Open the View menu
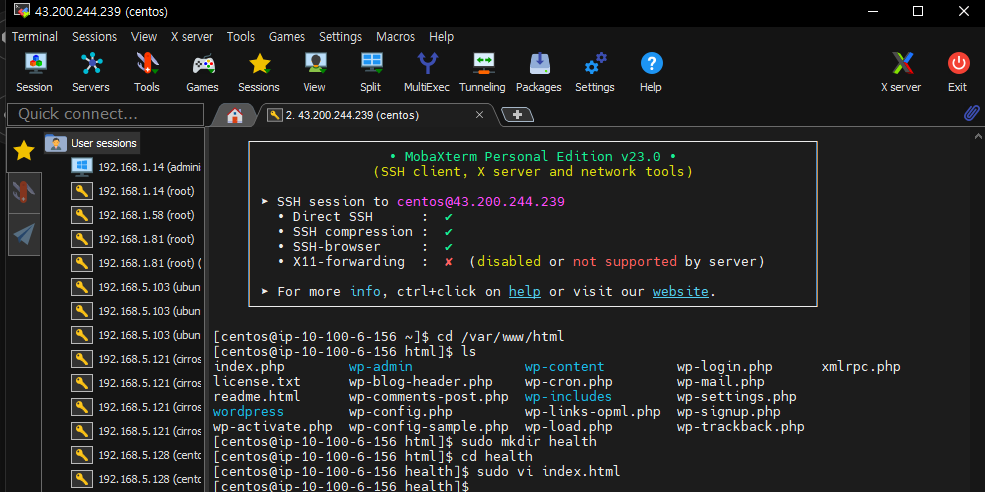The image size is (985, 492). pos(144,36)
